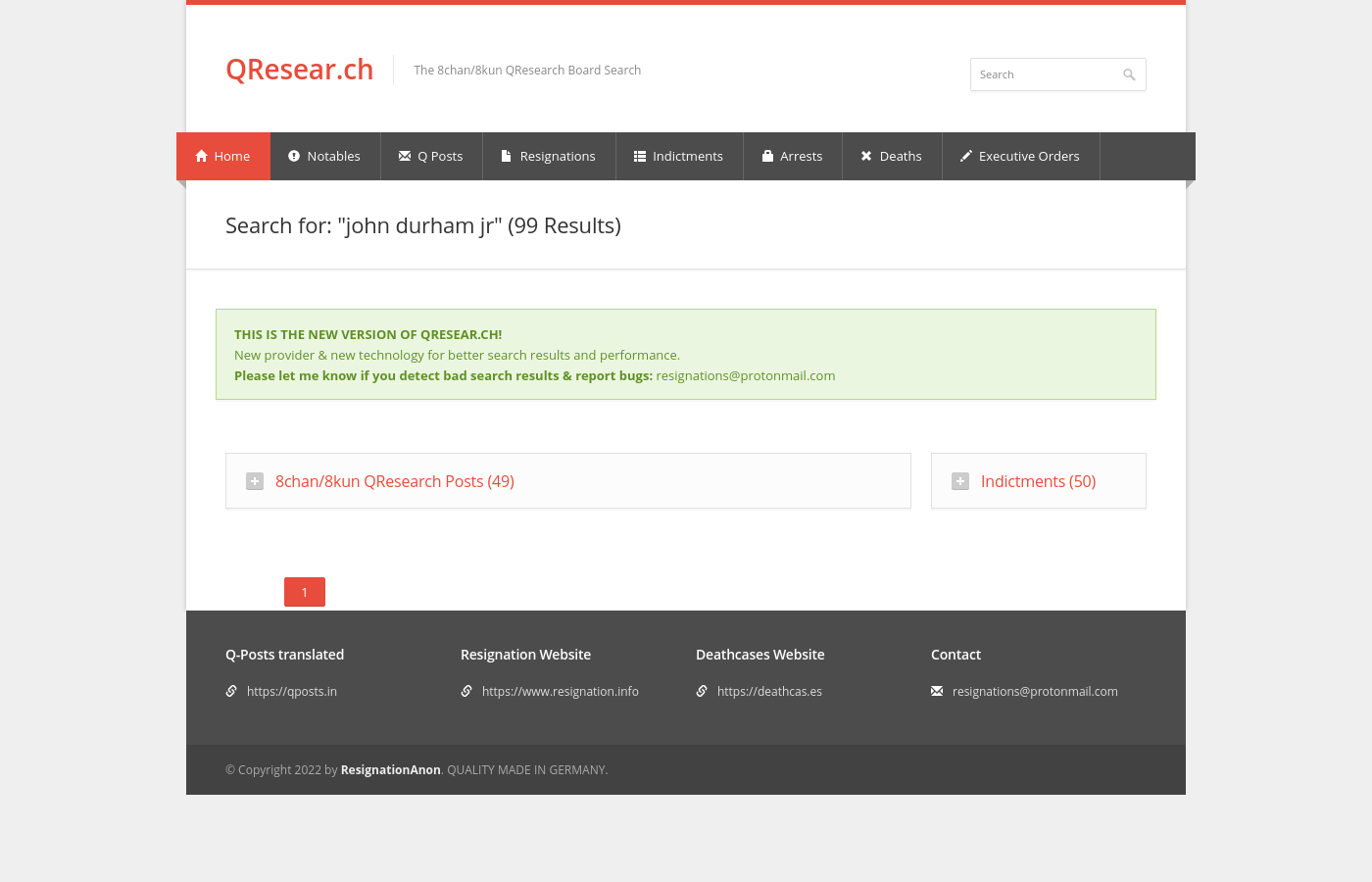Click 'THIS IS THE NEW VERSION' notice heading
The width and height of the screenshot is (1372, 882).
(x=368, y=334)
